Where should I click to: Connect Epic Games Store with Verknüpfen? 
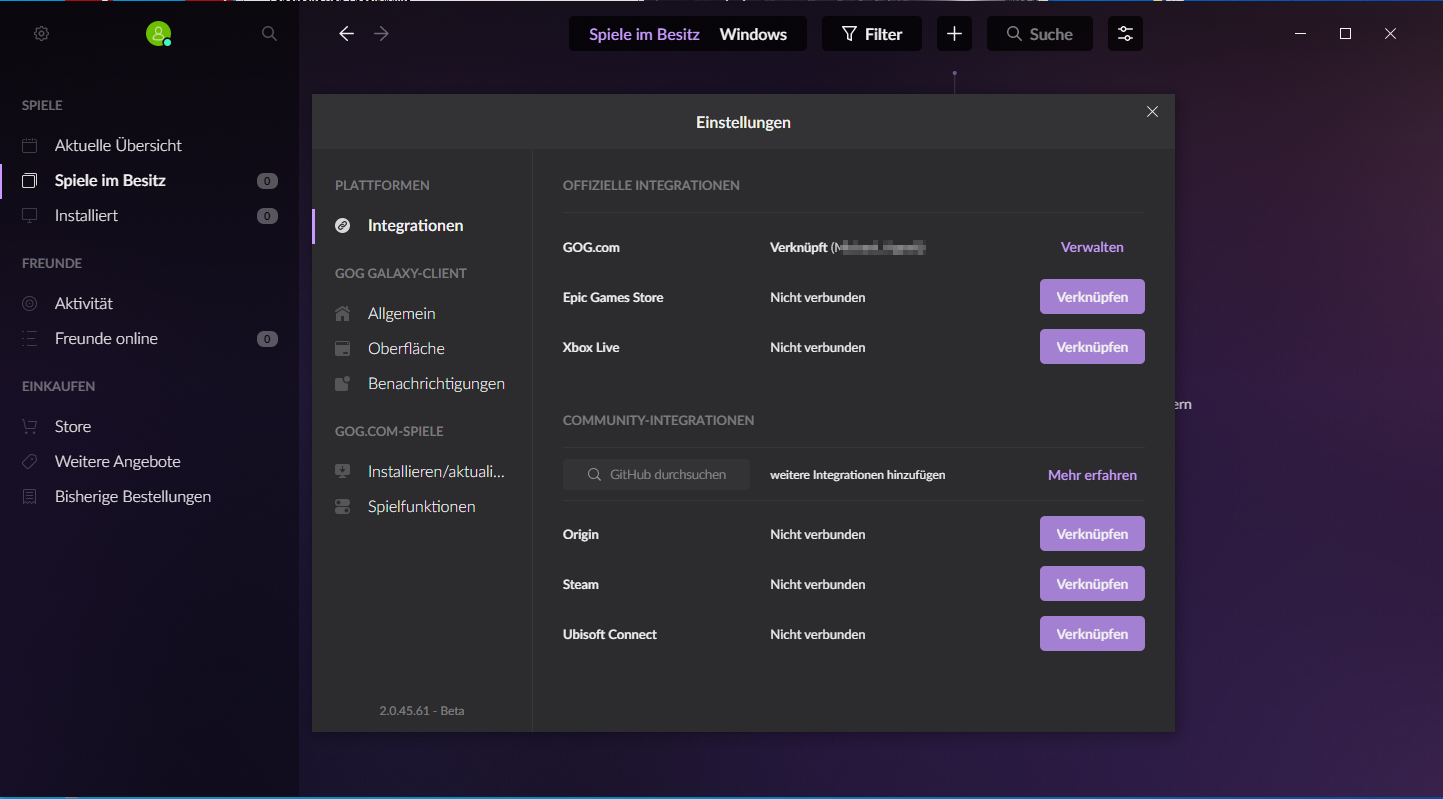1092,297
